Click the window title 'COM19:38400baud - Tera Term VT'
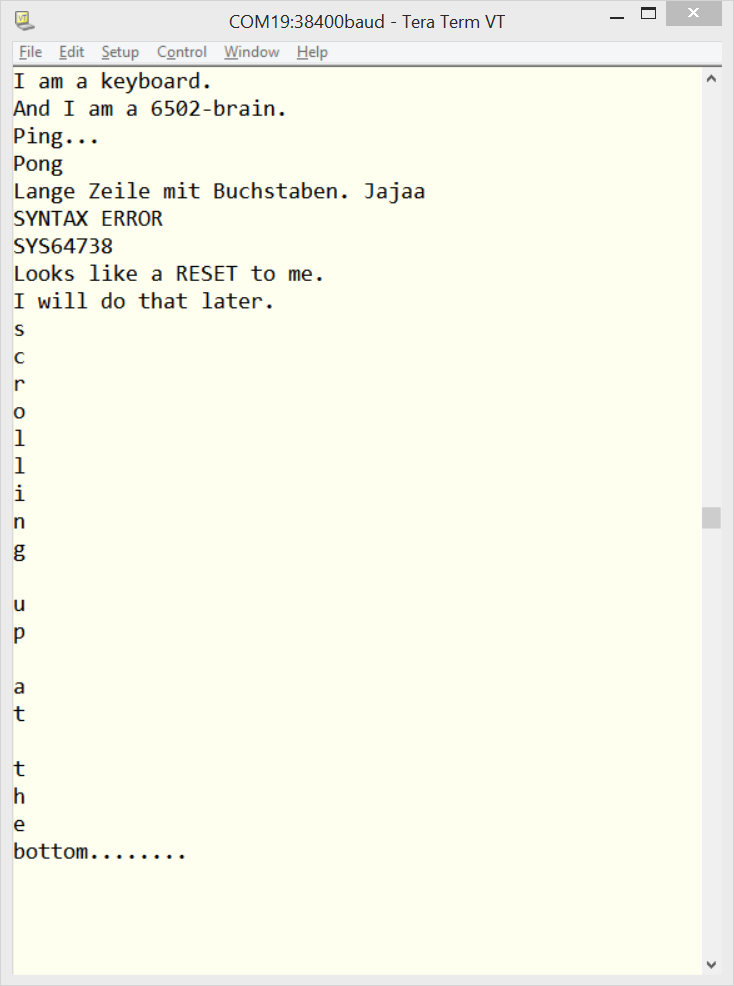734x986 pixels. [367, 22]
